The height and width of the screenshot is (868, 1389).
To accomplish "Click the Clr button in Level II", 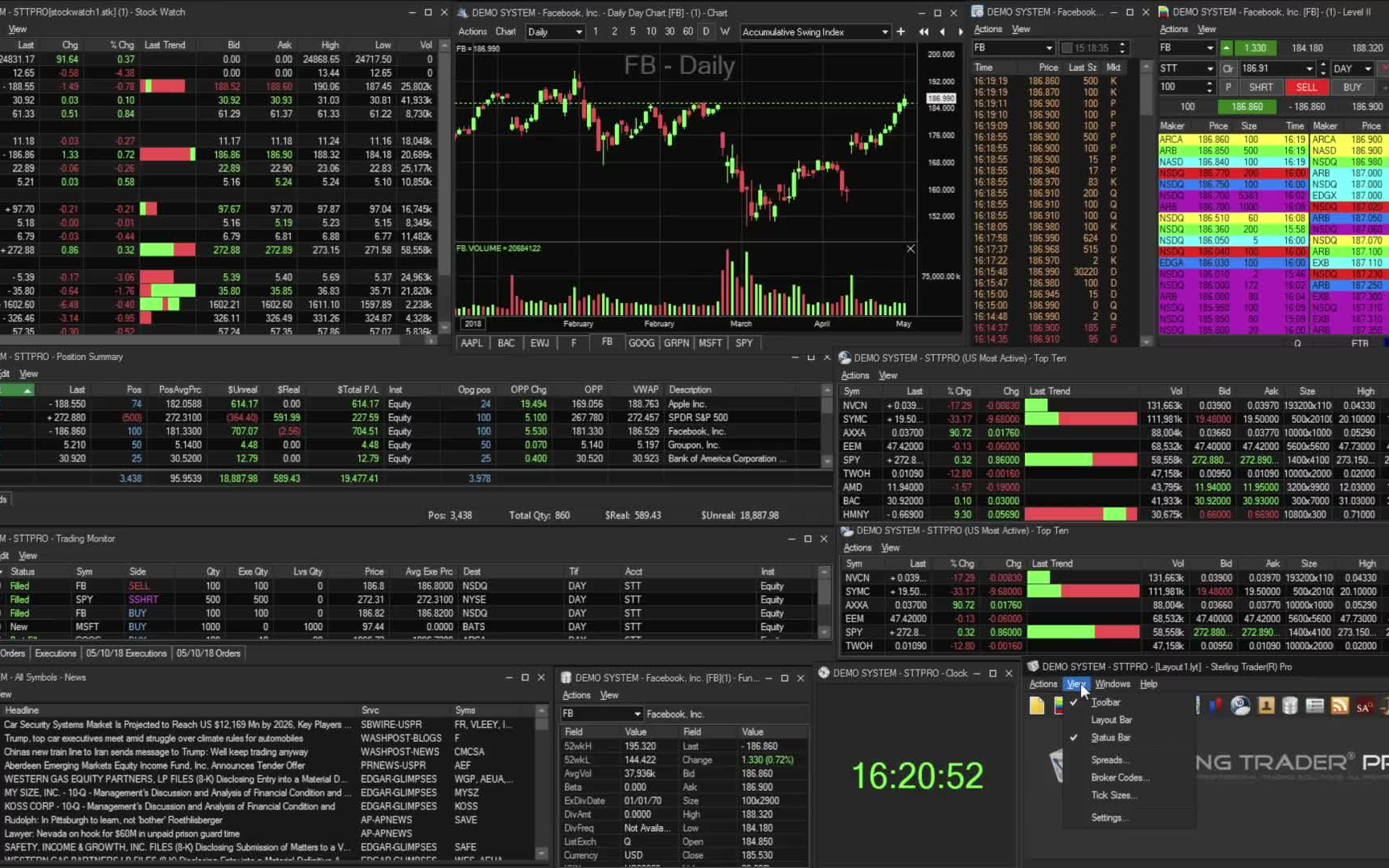I will pyautogui.click(x=1228, y=68).
